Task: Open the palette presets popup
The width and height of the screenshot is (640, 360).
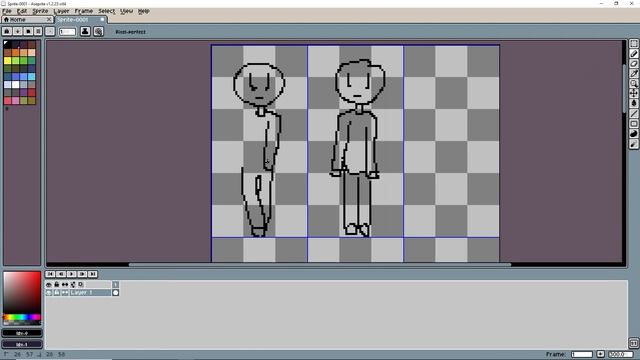Action: (x=28, y=31)
